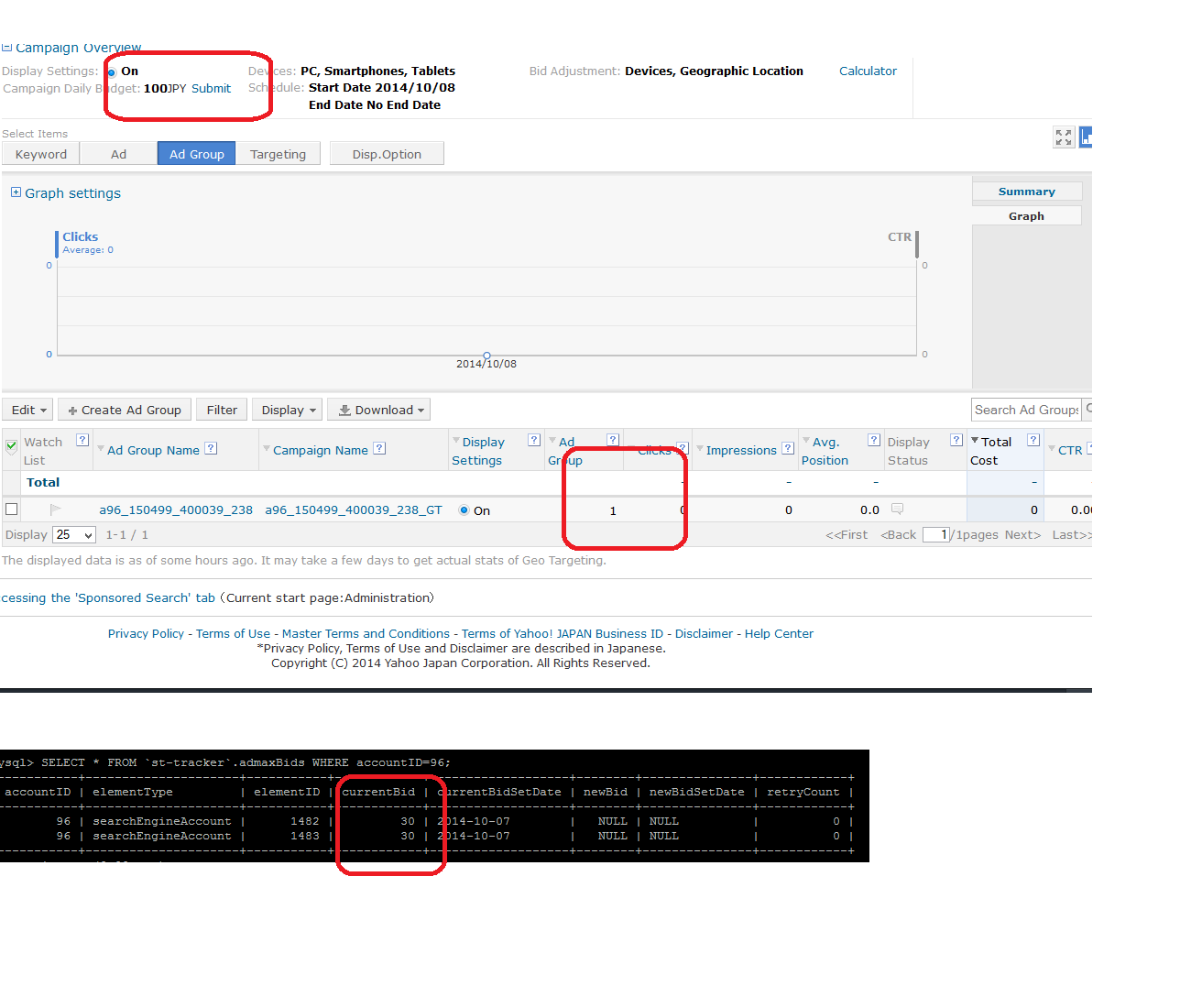This screenshot has height=1008, width=1191.
Task: Click the <Back pagination link
Action: tap(898, 534)
